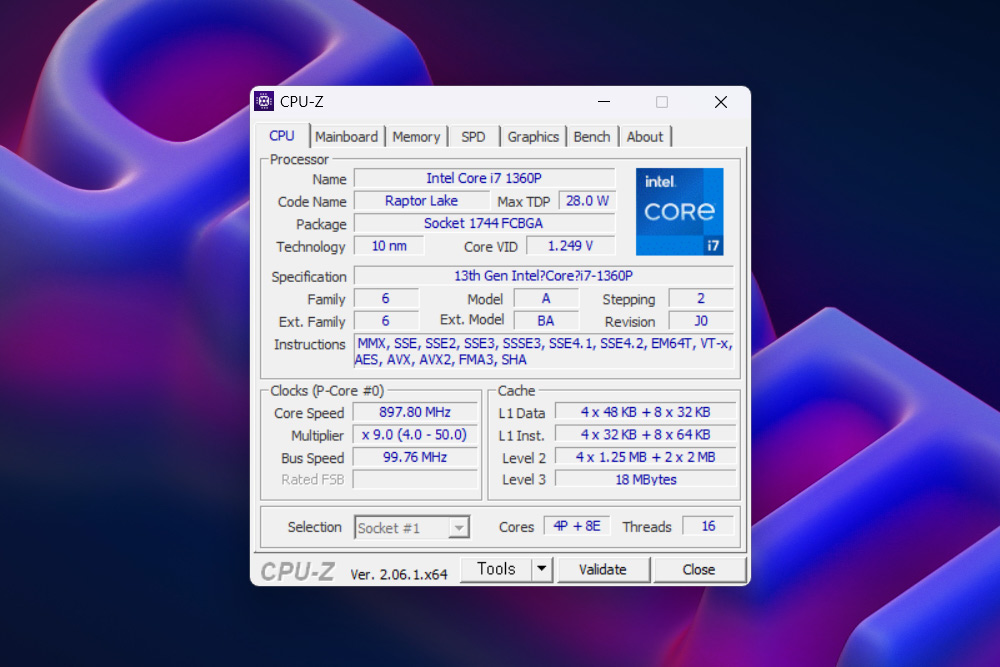Click the Bus Speed value 99.76 MHz
1000x667 pixels.
(415, 458)
